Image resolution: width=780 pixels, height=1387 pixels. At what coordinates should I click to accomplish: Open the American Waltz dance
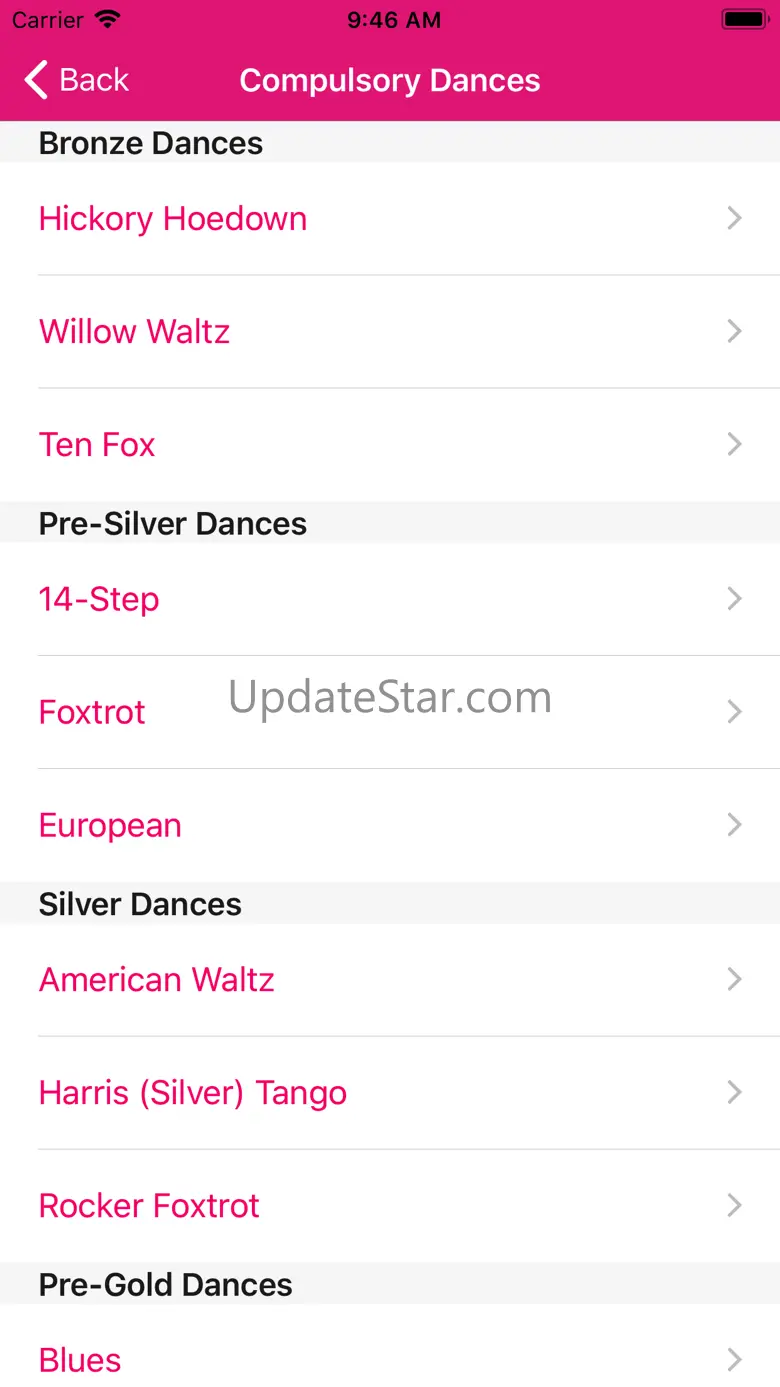click(390, 979)
